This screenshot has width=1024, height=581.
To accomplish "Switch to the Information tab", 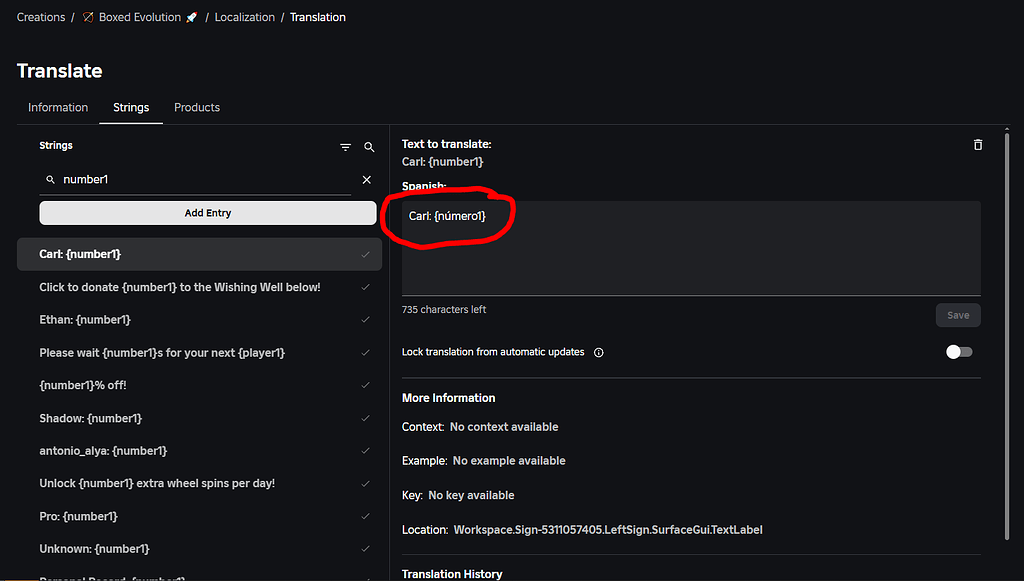I will click(58, 107).
